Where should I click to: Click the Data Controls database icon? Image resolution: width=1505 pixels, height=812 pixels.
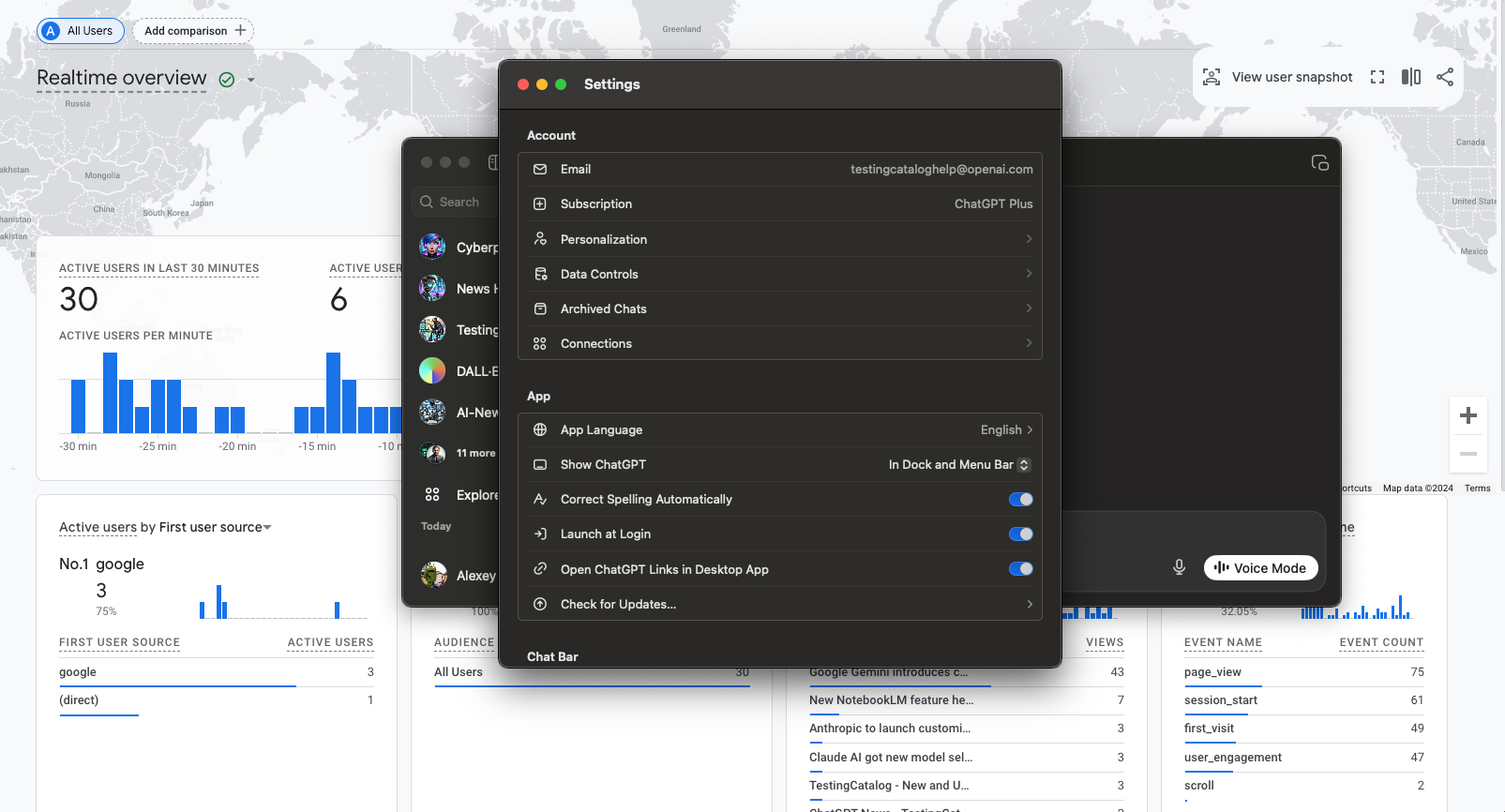pyautogui.click(x=540, y=274)
